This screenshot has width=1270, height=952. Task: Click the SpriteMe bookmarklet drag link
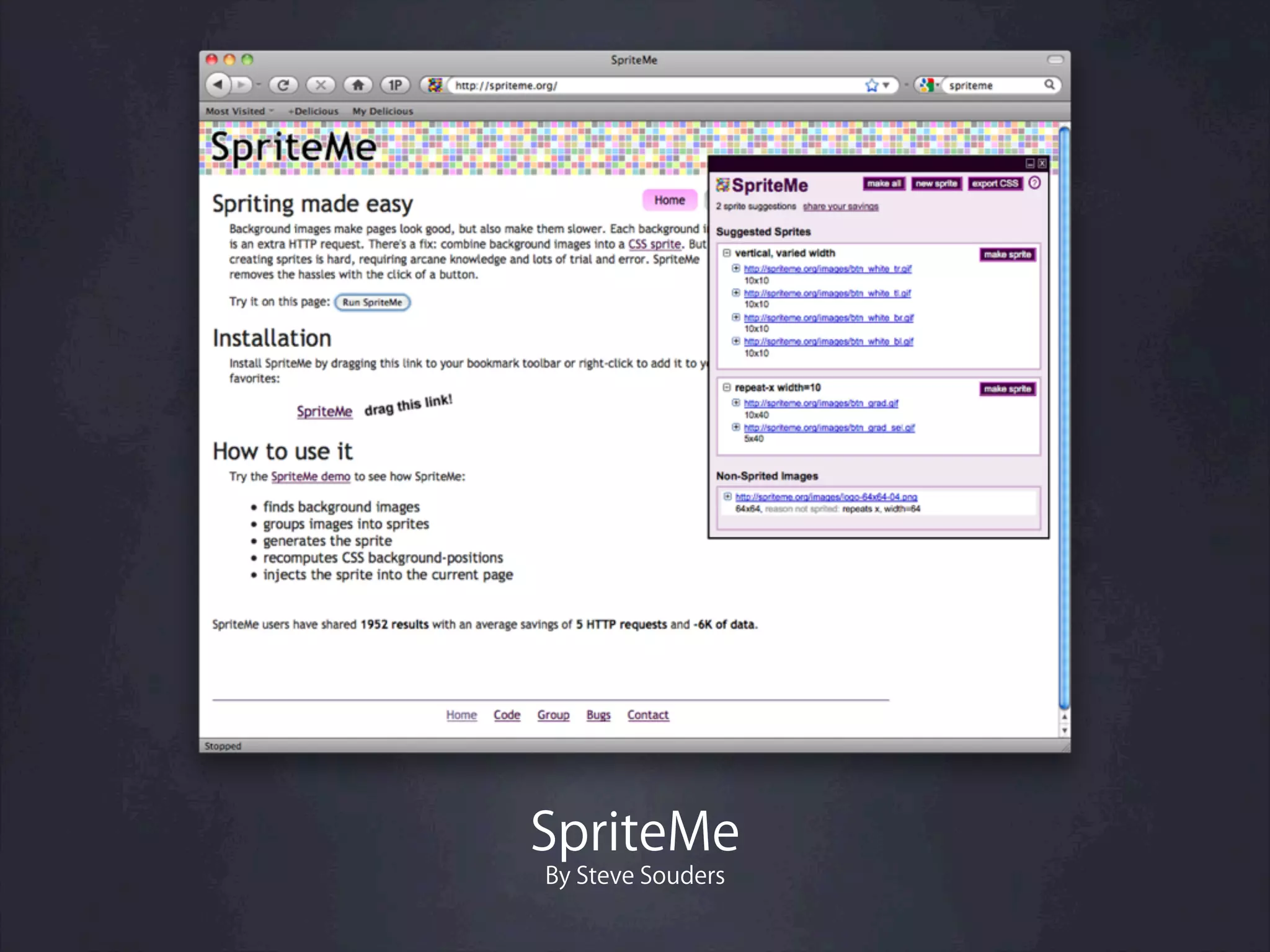pyautogui.click(x=324, y=412)
